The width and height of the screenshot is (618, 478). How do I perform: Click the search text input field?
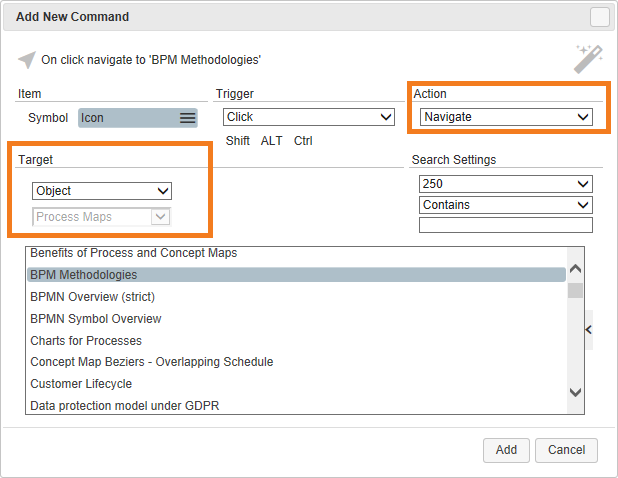pos(505,225)
